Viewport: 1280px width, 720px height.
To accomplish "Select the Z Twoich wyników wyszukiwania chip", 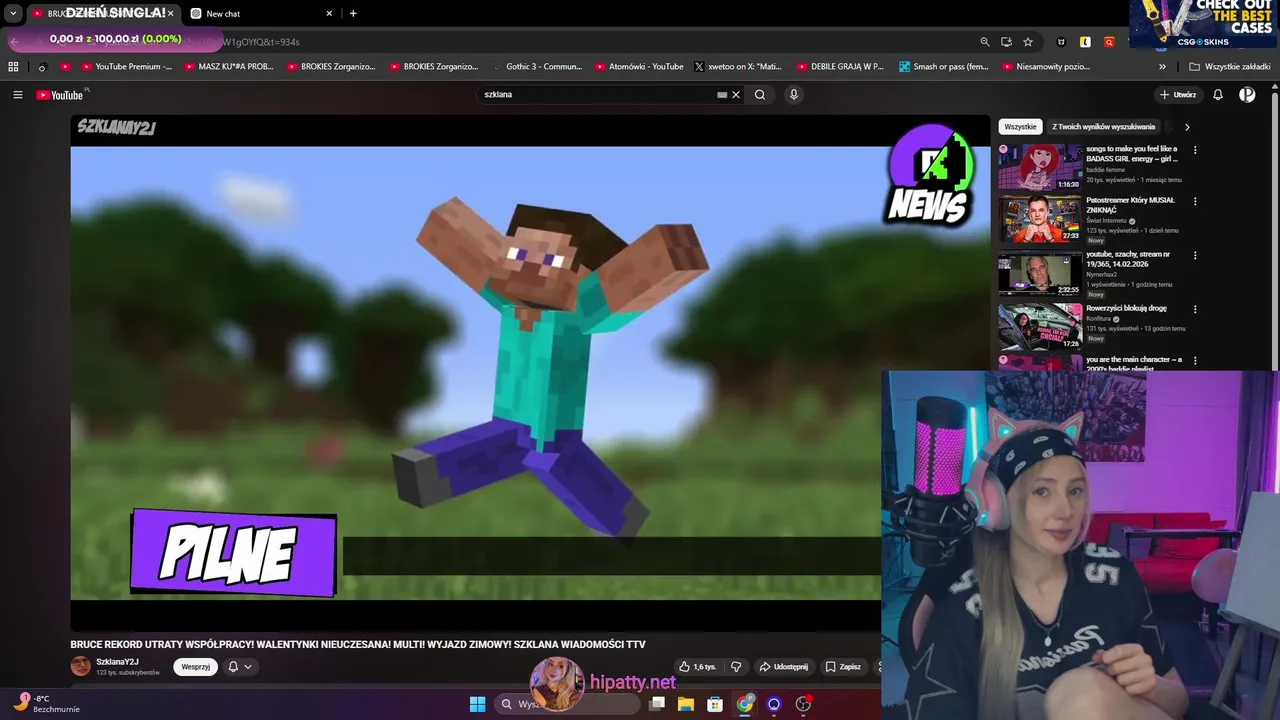I will click(x=1103, y=127).
